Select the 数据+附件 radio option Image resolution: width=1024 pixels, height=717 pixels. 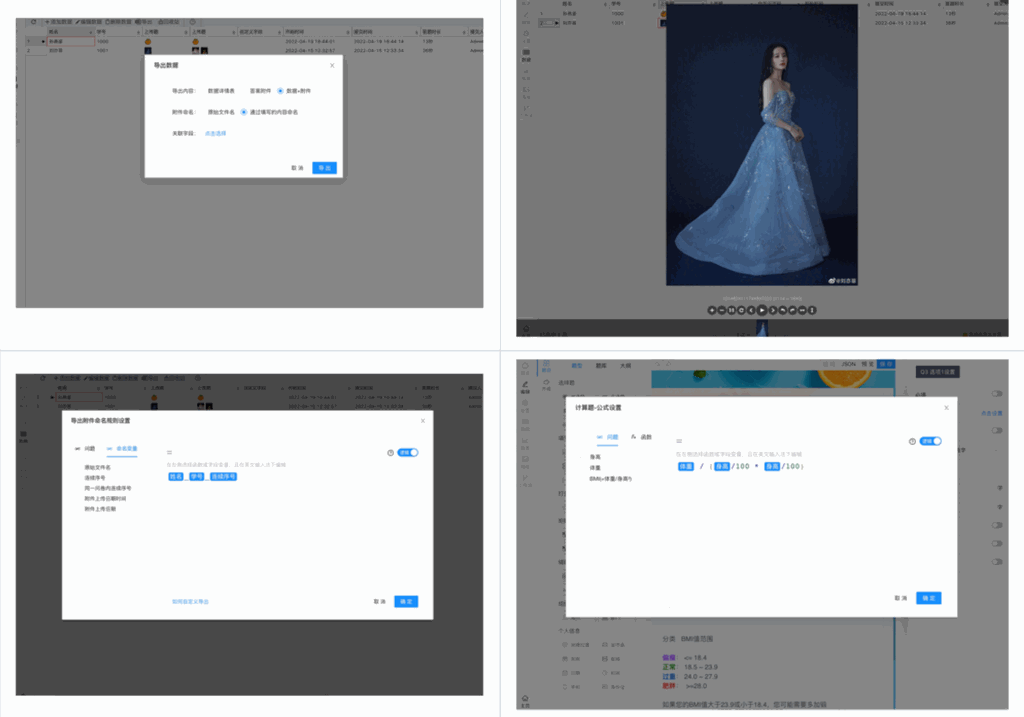281,90
